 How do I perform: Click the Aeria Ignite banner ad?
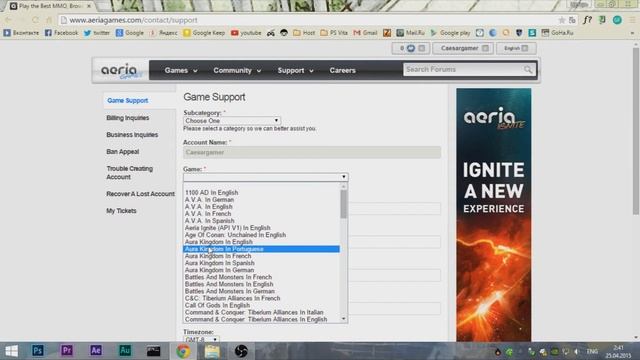point(493,215)
